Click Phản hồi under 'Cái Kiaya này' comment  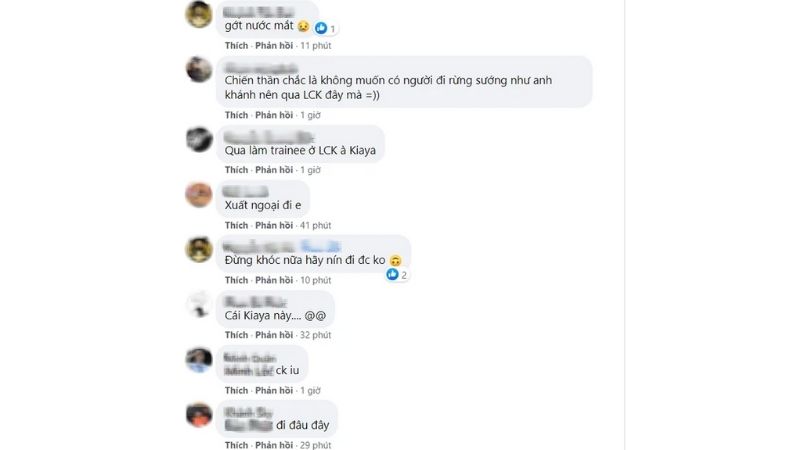tap(274, 335)
